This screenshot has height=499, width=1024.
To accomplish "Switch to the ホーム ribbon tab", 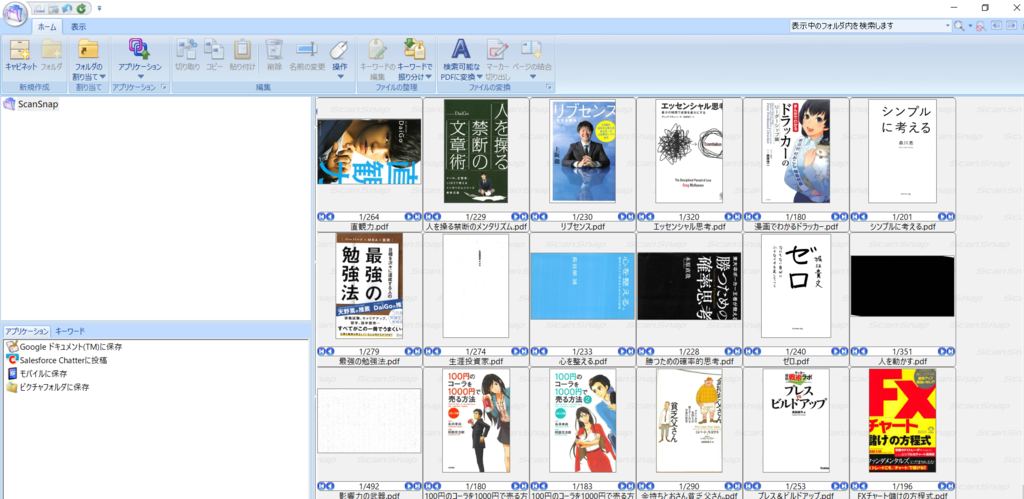I will click(x=46, y=27).
